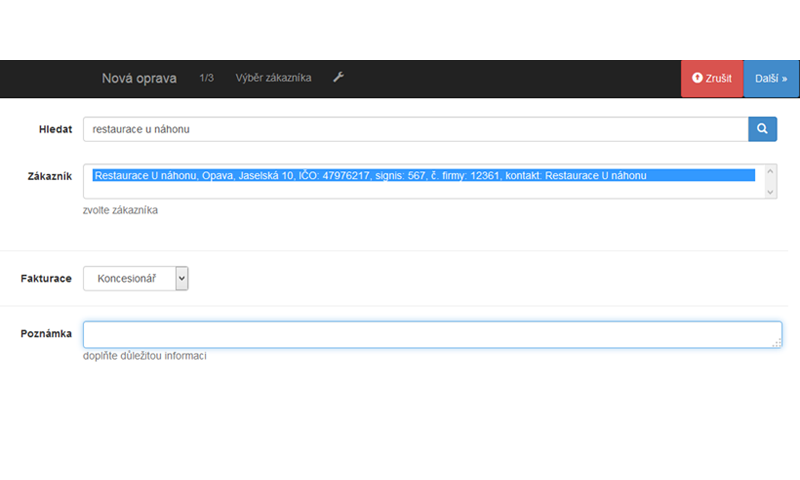Click the "zvolte zákazníka" hint text
The height and width of the screenshot is (480, 800).
click(120, 211)
